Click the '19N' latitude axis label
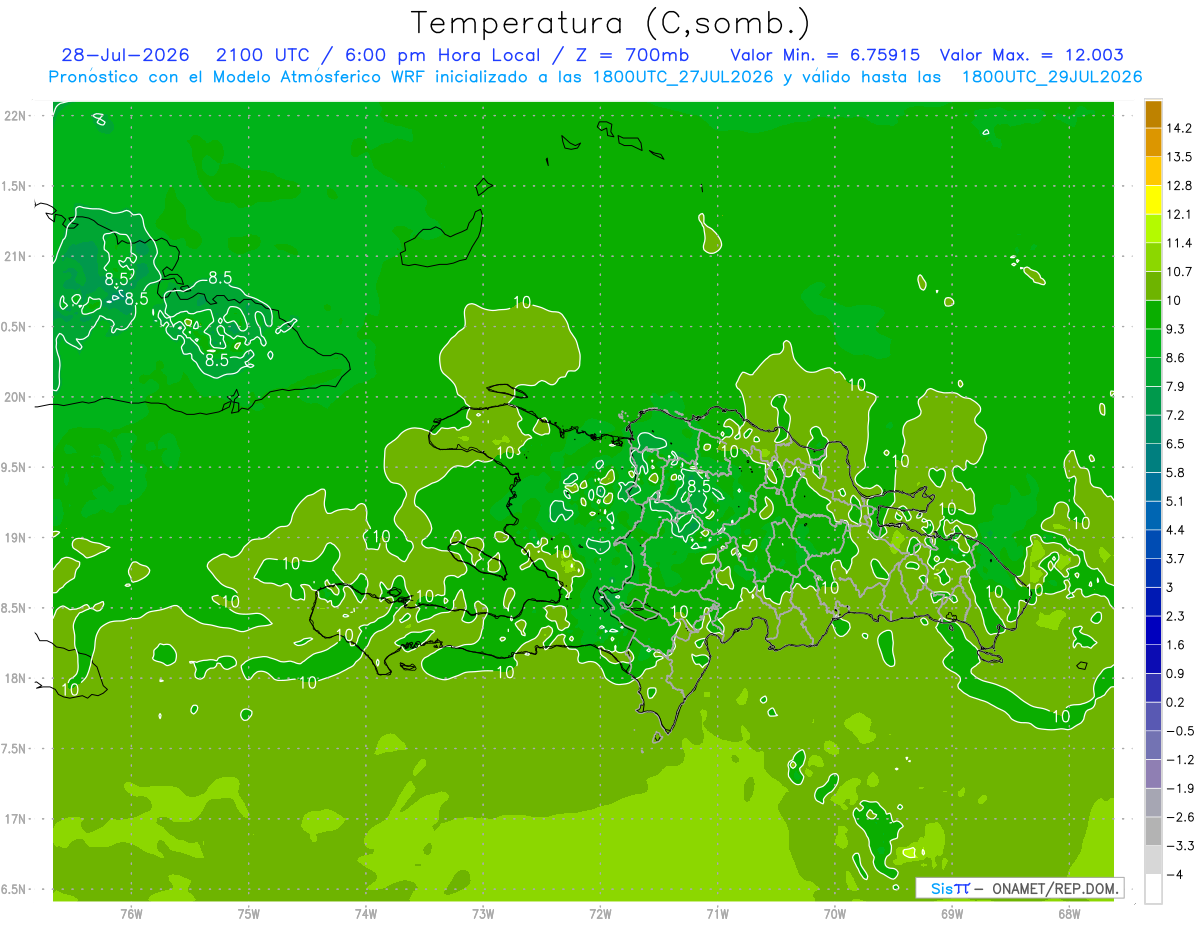1200x927 pixels. [17, 538]
